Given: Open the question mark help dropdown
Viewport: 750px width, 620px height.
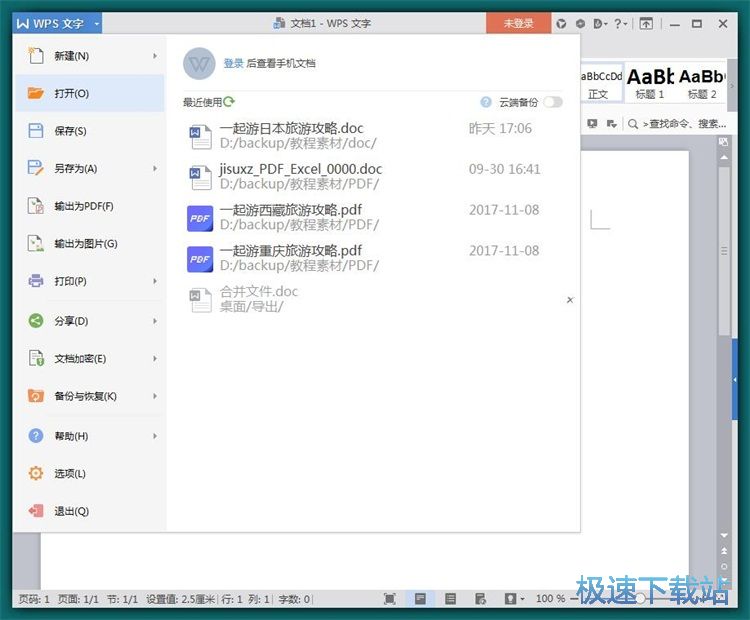Looking at the screenshot, I should click(x=620, y=23).
